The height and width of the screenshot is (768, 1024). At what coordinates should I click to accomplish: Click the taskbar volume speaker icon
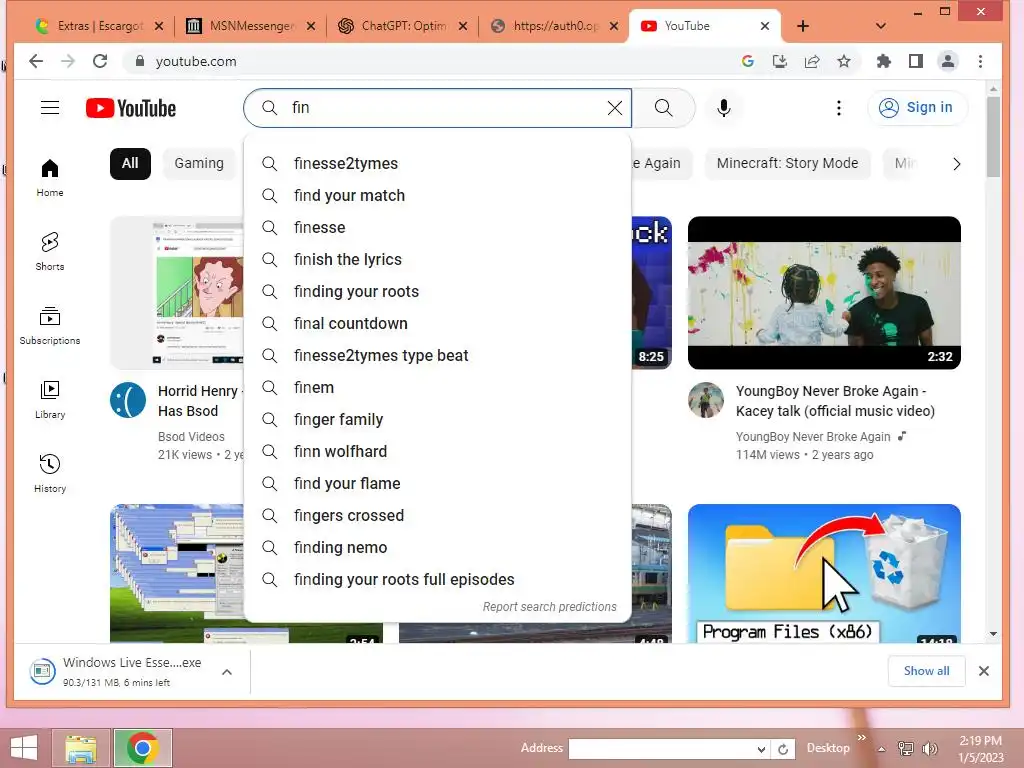929,749
